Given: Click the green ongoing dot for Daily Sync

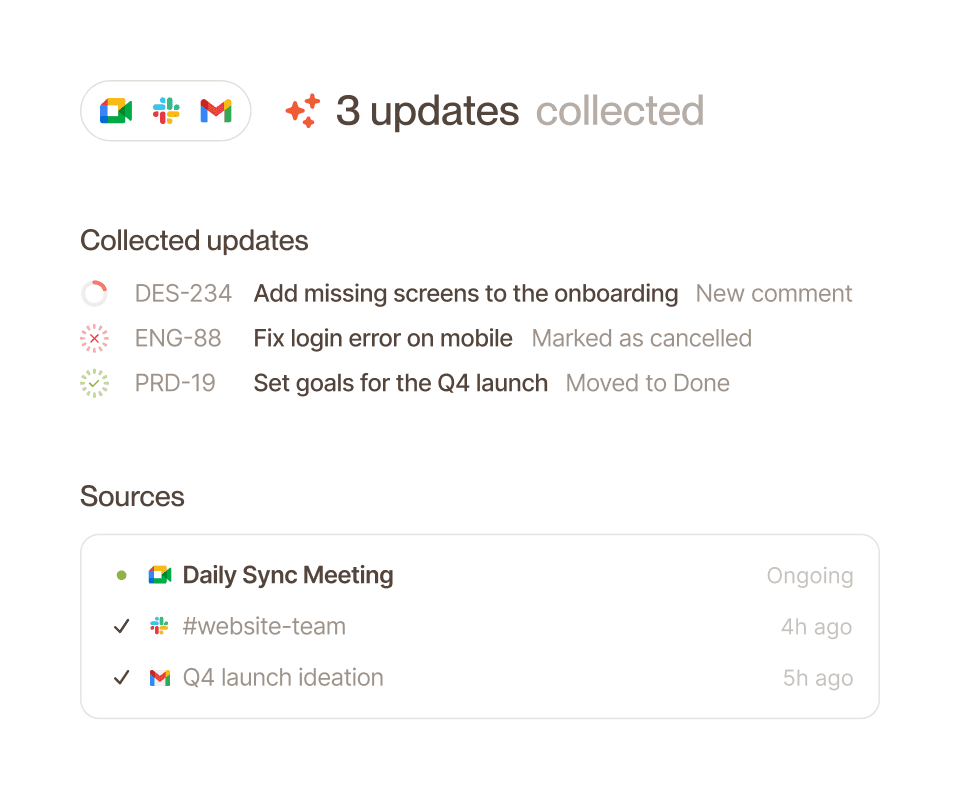Looking at the screenshot, I should [122, 575].
